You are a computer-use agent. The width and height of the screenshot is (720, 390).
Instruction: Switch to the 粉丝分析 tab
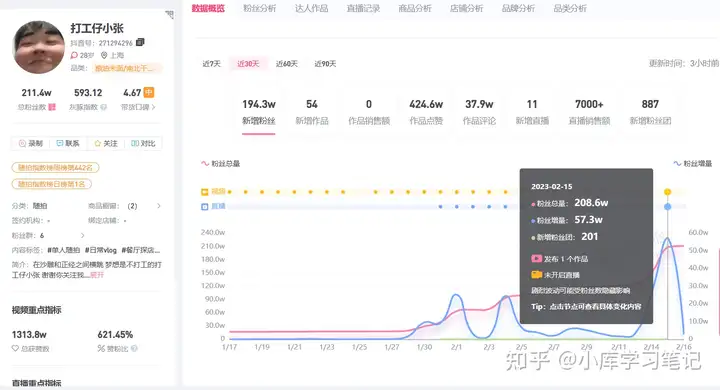click(x=259, y=8)
